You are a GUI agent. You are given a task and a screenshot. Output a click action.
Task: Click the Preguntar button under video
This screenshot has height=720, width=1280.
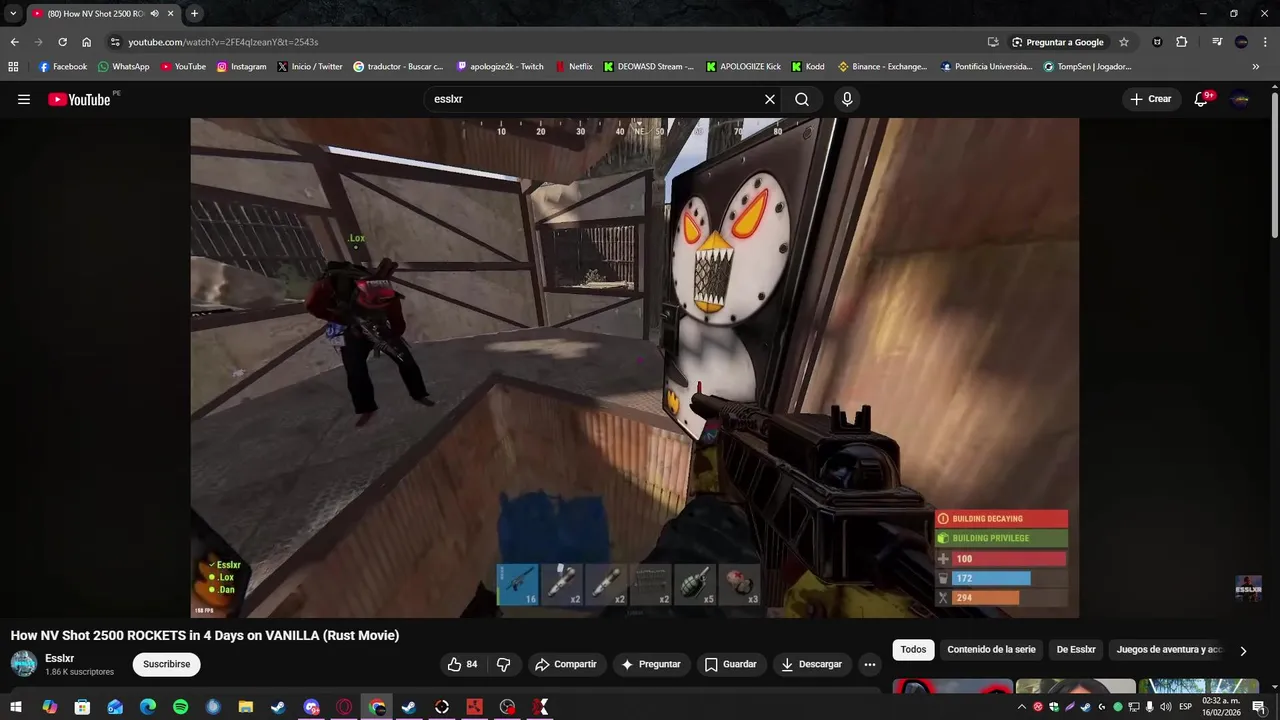coord(650,664)
